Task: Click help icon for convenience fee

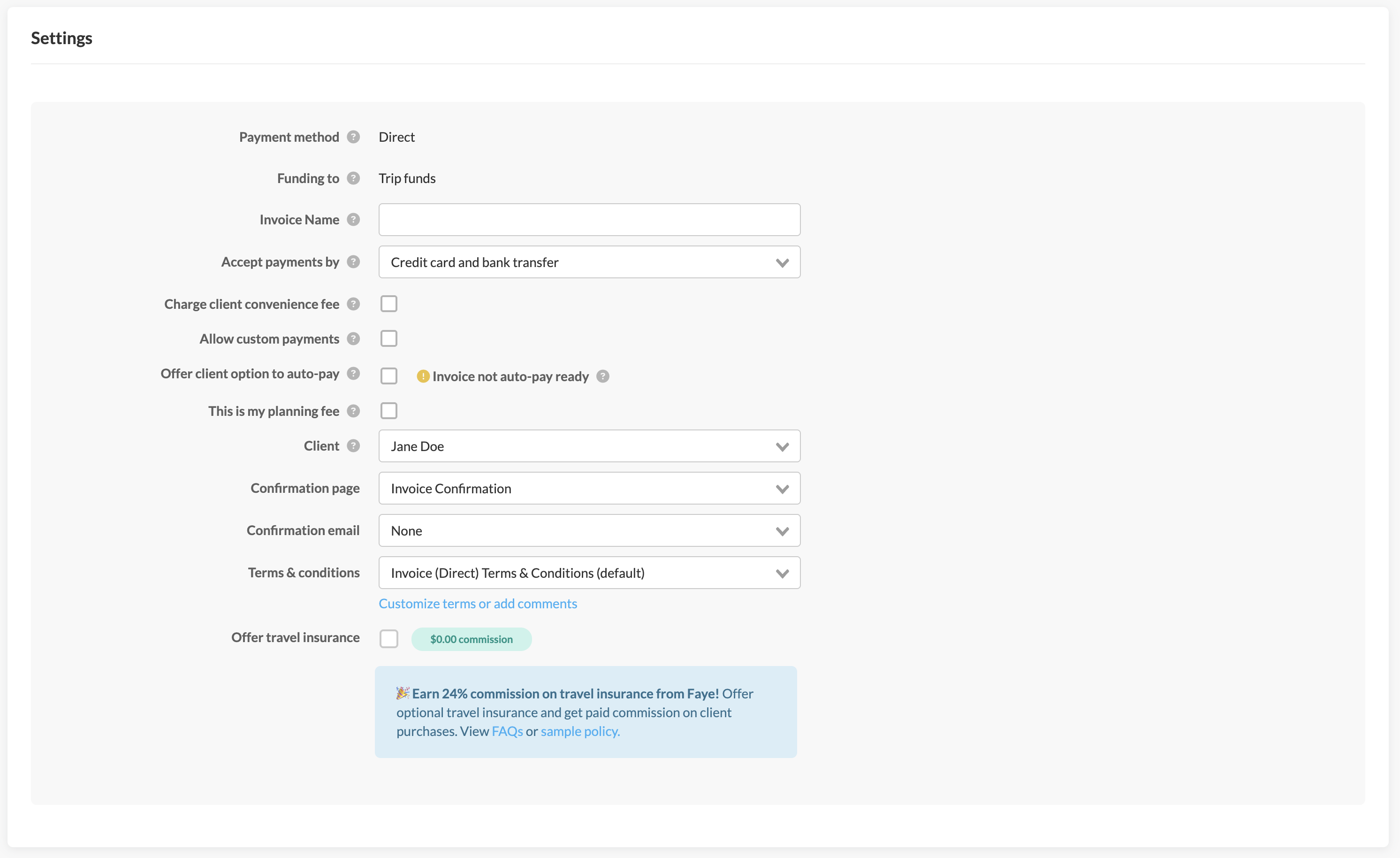Action: coord(353,304)
